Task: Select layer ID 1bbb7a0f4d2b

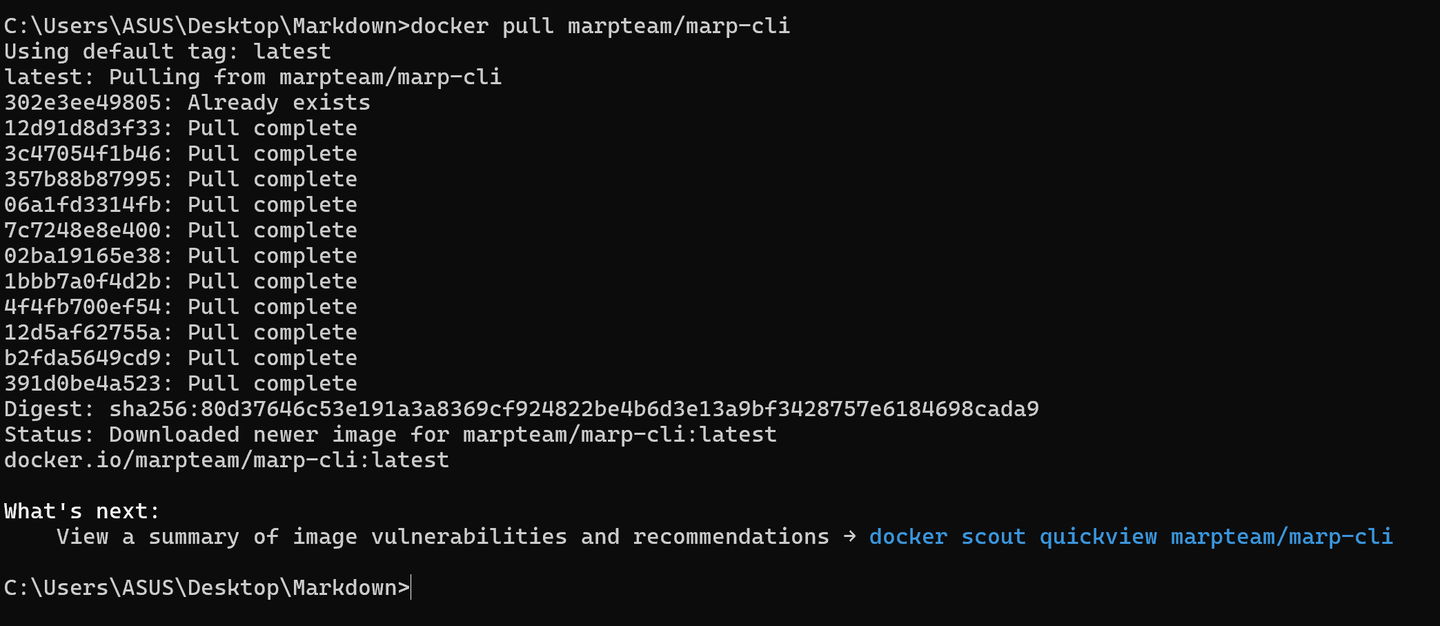Action: 88,281
